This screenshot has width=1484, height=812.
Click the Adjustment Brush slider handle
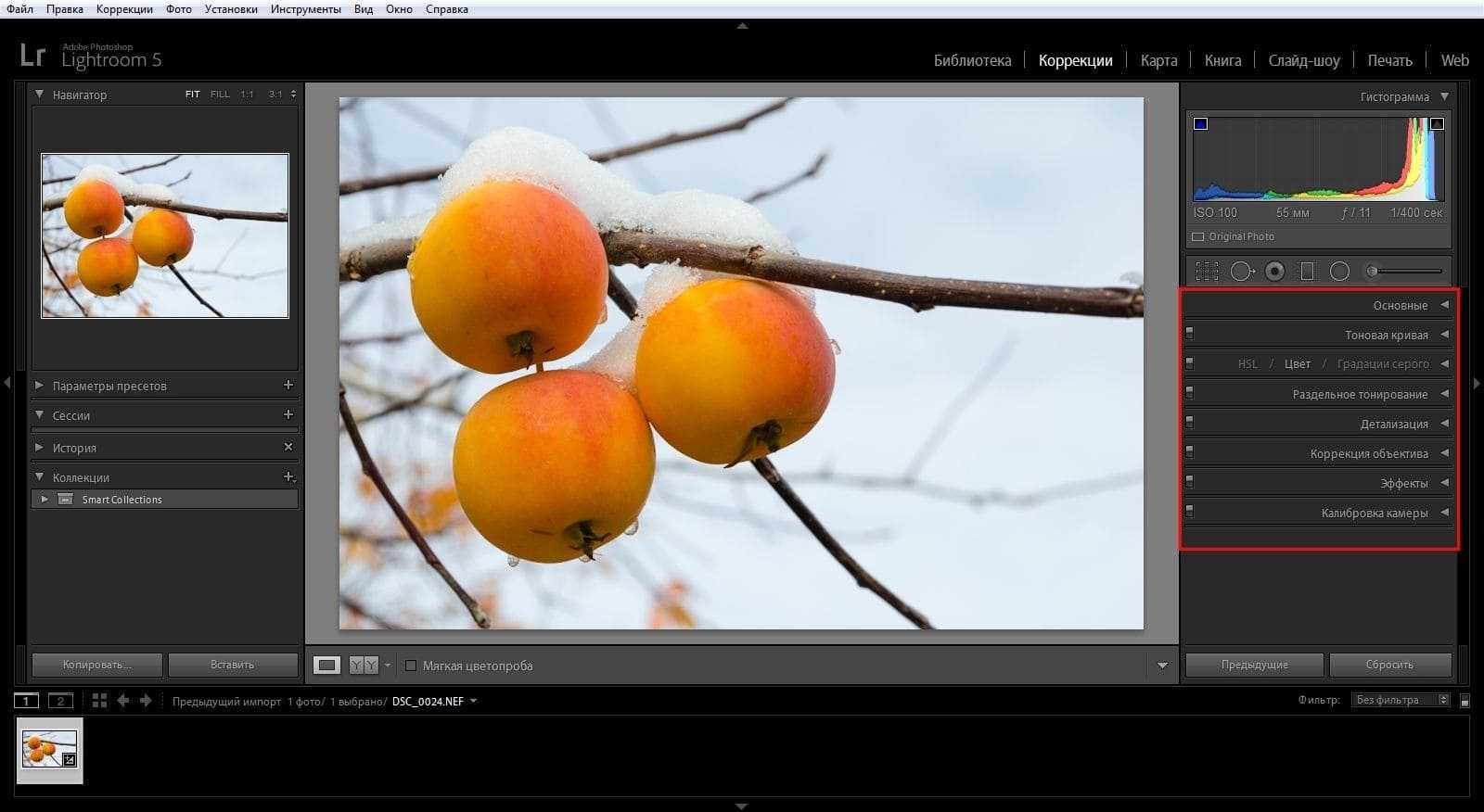[x=1372, y=271]
